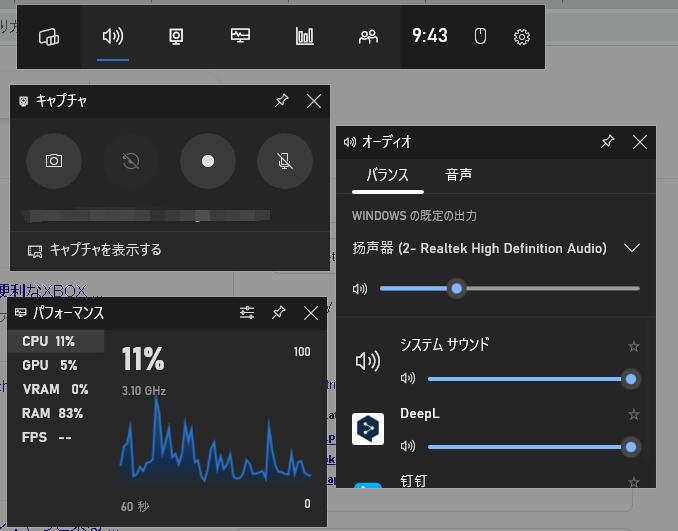Click the パフォーマンス widget title
Viewport: 678px width, 531px height.
tap(69, 313)
